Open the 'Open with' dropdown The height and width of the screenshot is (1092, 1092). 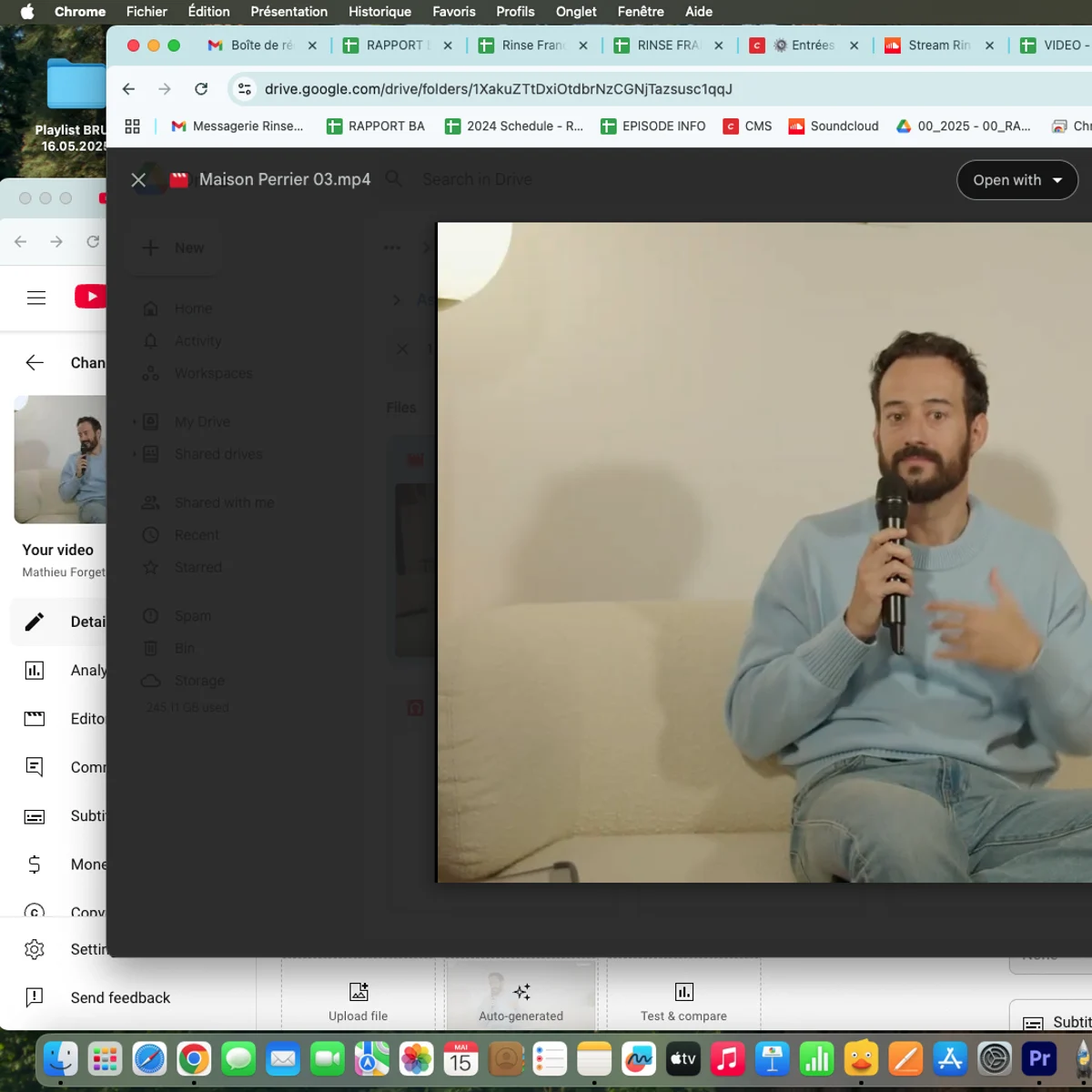(x=1016, y=180)
